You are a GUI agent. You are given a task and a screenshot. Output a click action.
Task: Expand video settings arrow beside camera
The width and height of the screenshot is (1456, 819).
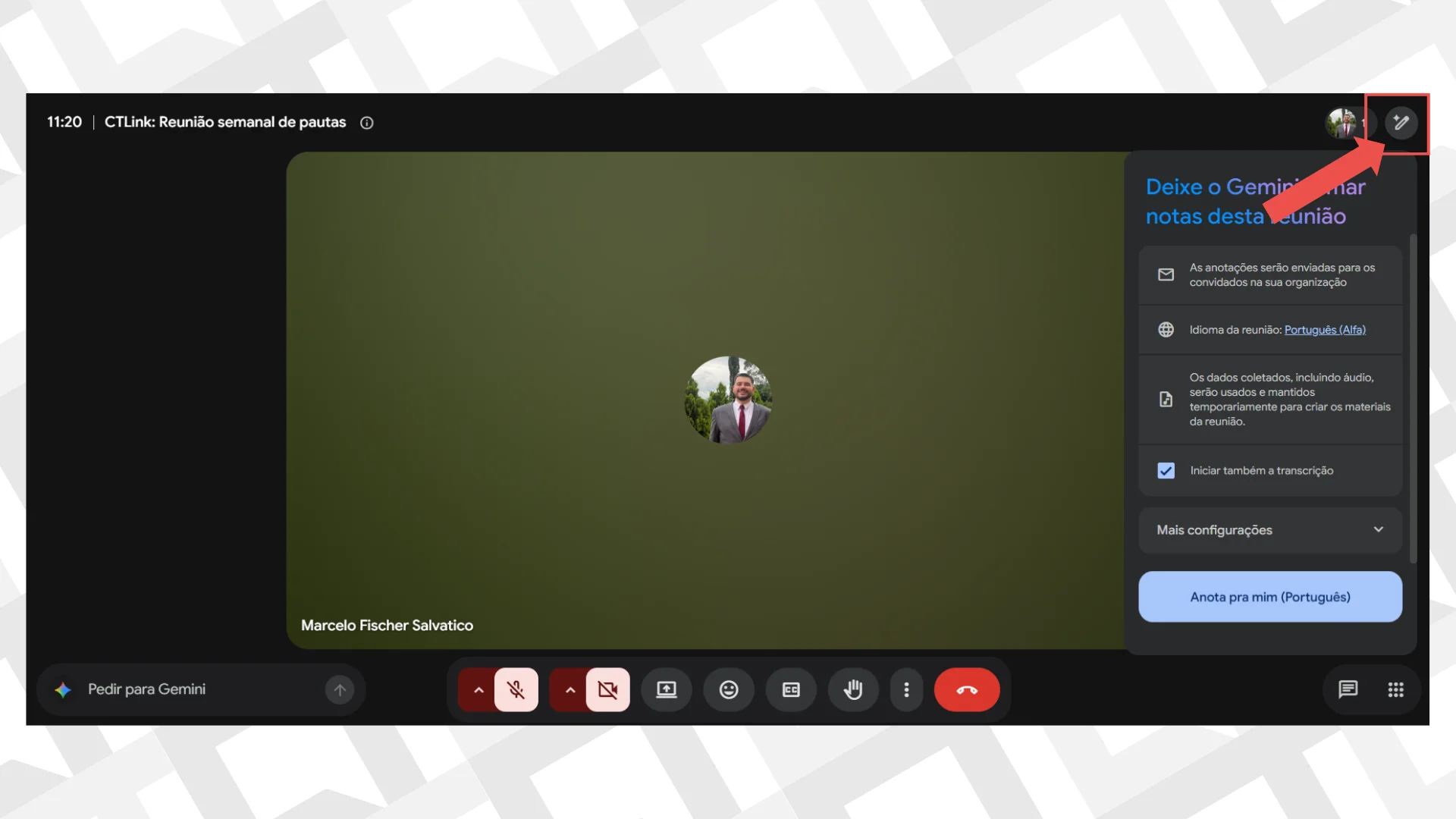point(570,689)
